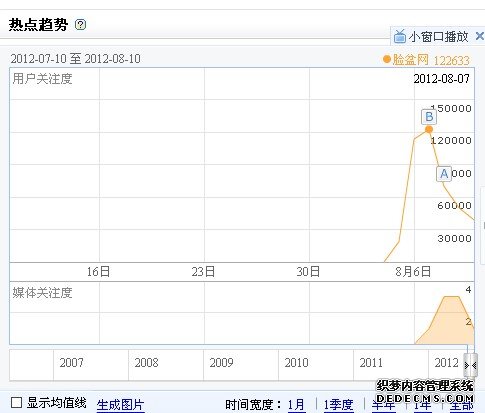485x413 pixels.
Task: Click the timeline range slider handle
Action: tap(470, 366)
